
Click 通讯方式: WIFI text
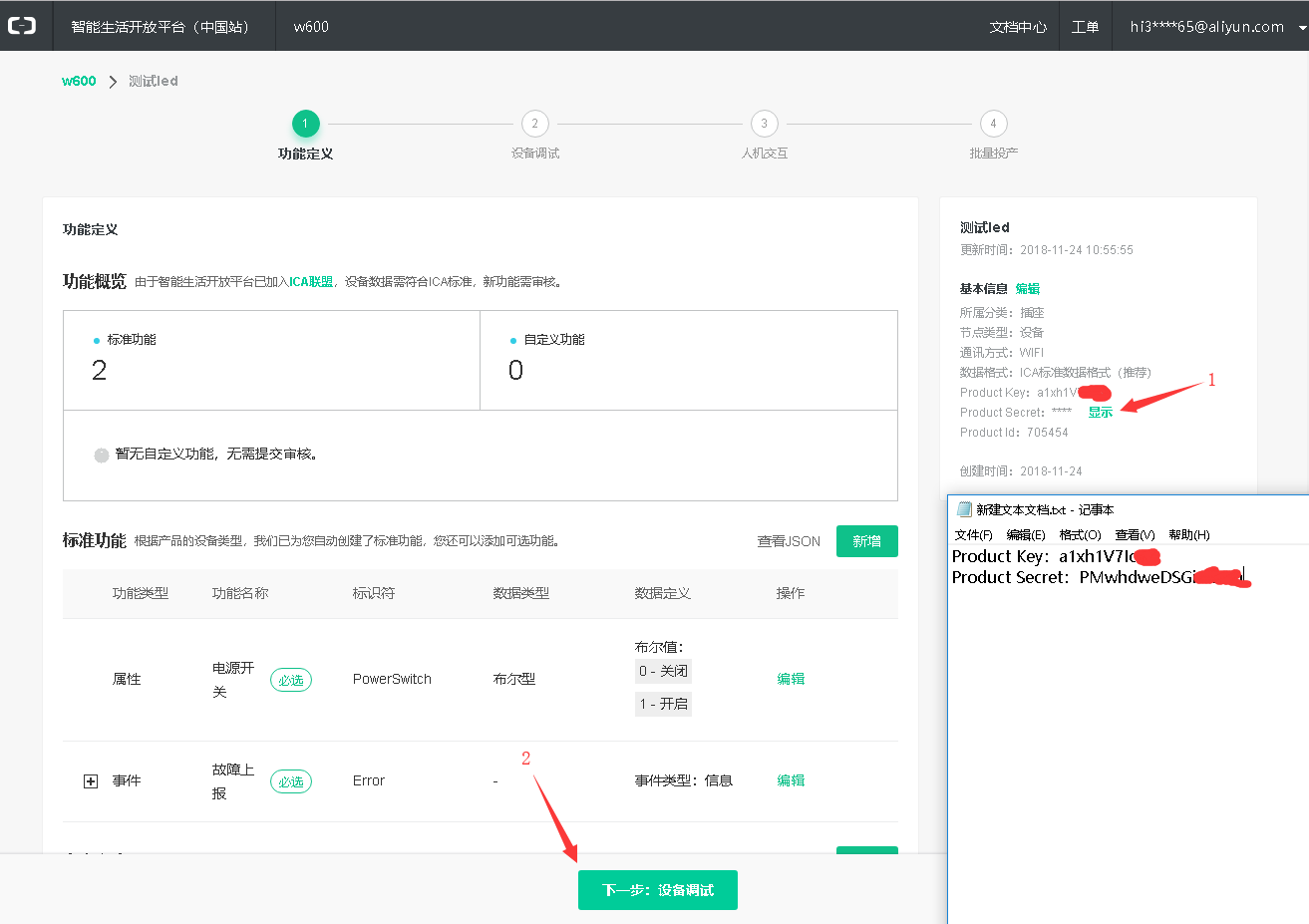click(1002, 353)
